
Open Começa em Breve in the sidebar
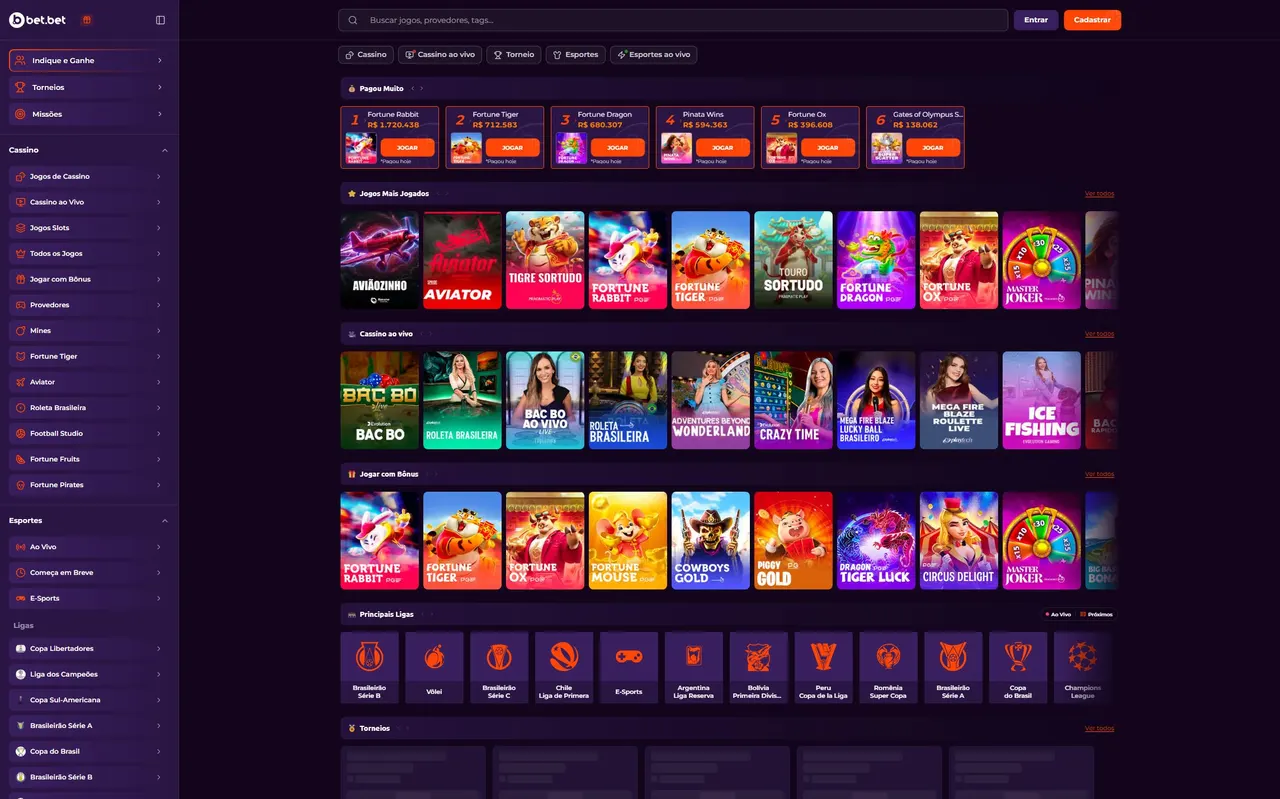point(89,573)
